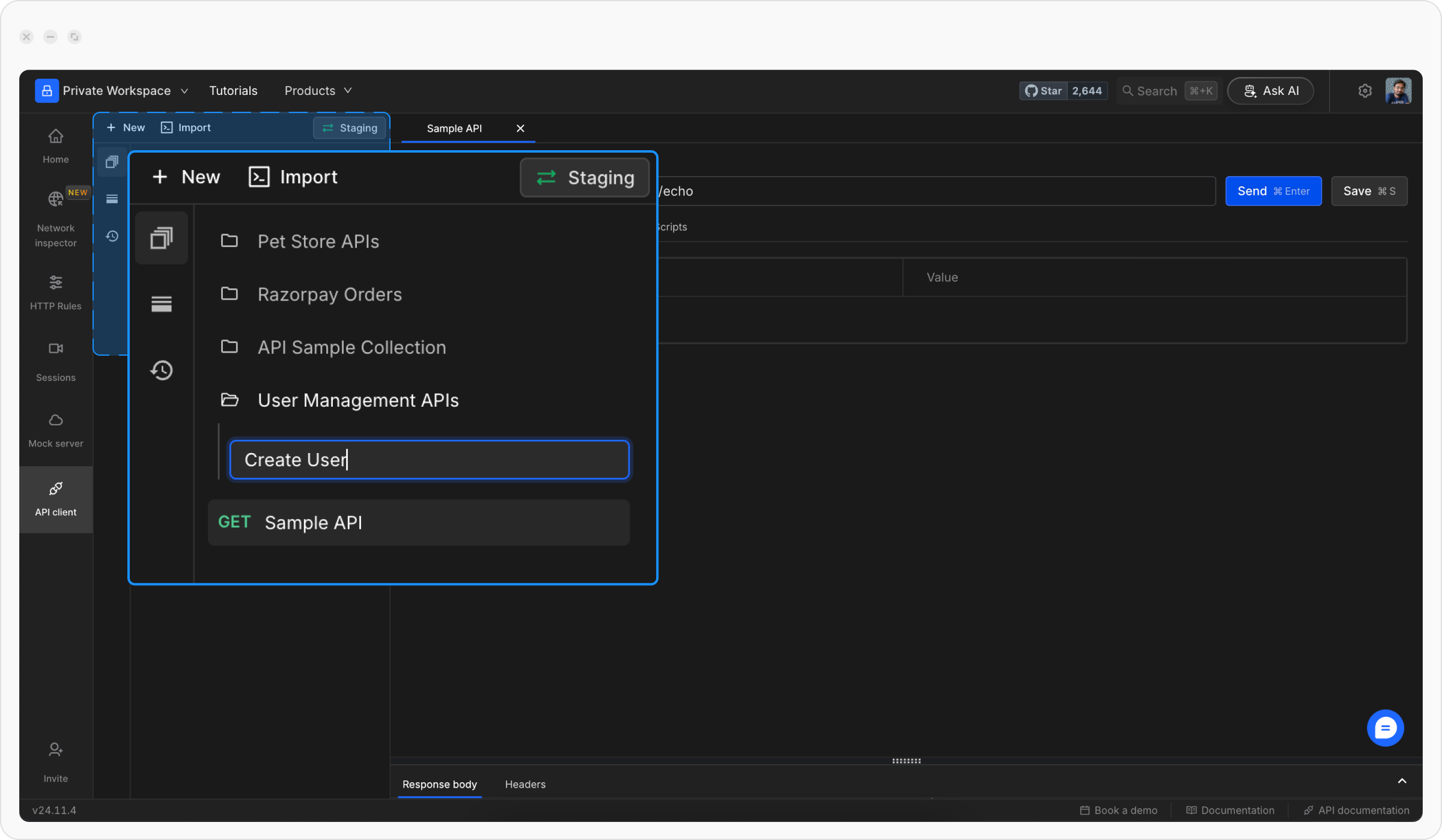The height and width of the screenshot is (840, 1442).
Task: Switch to the response Headers tab
Action: click(x=525, y=784)
